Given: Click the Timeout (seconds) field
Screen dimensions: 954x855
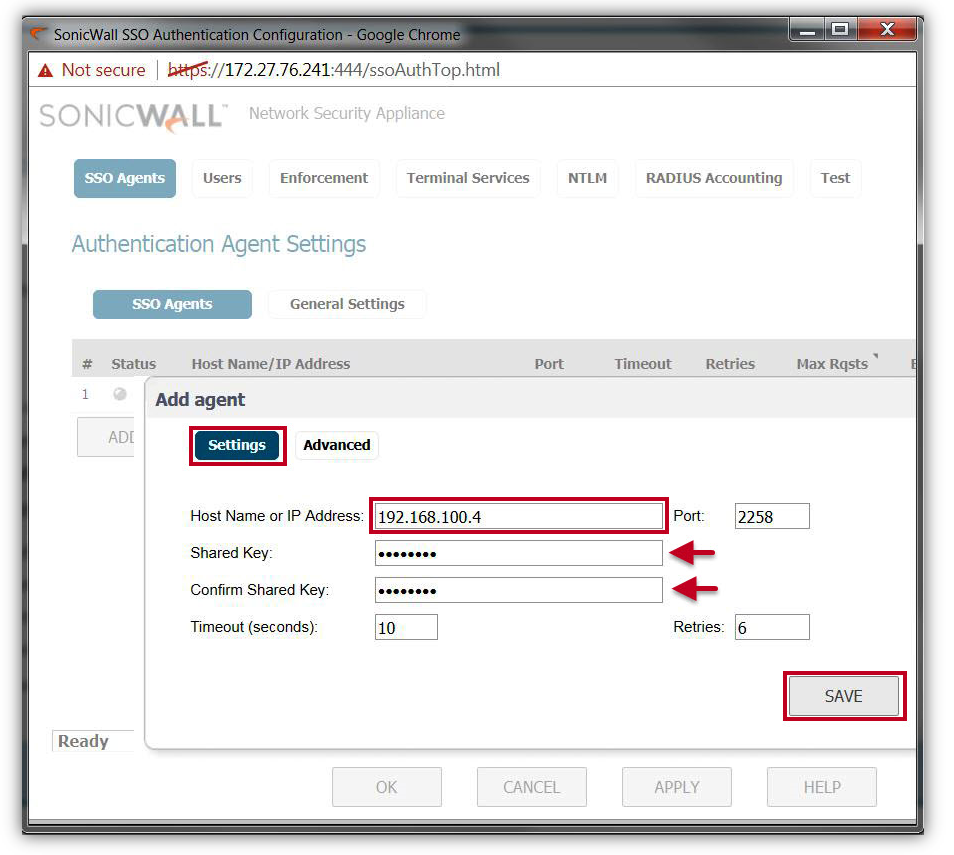Looking at the screenshot, I should coord(406,627).
